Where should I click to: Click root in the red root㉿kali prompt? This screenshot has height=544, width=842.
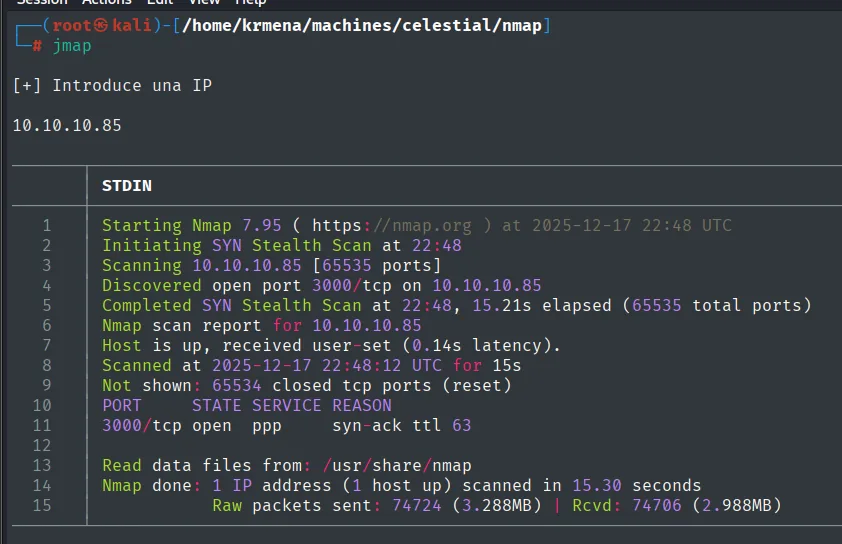(72, 26)
